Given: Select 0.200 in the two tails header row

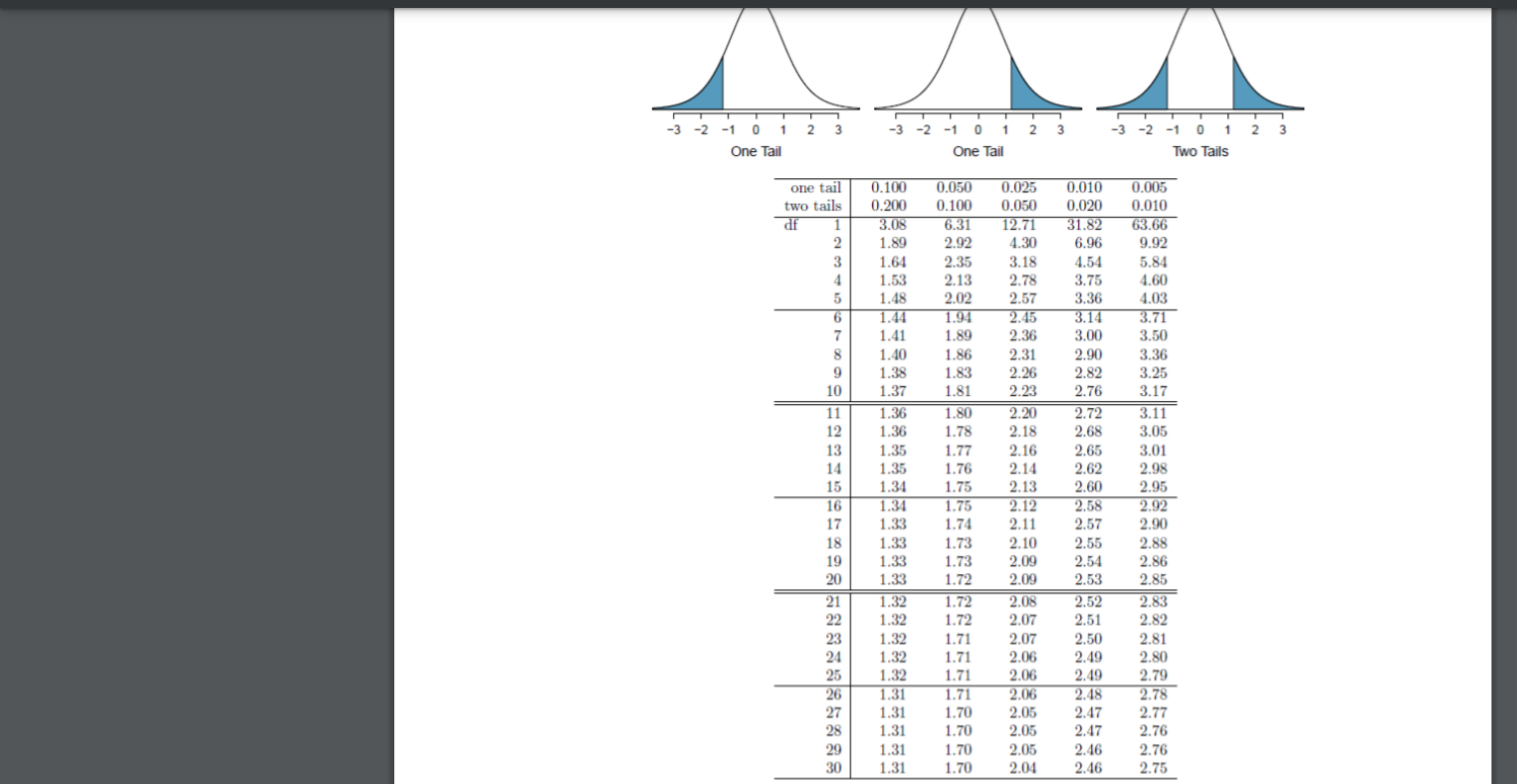Looking at the screenshot, I should 889,206.
